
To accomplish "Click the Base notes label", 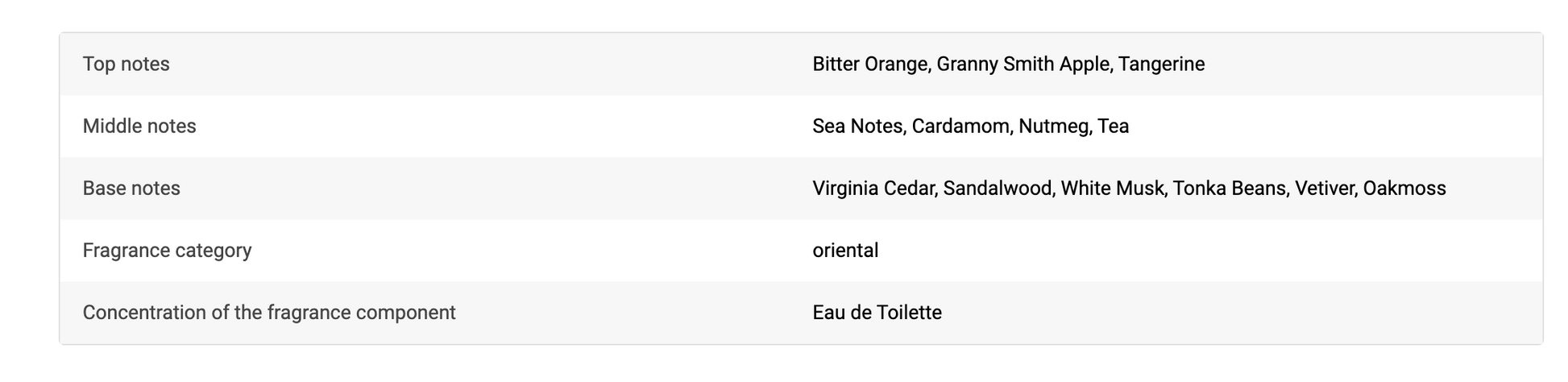I will coord(131,189).
